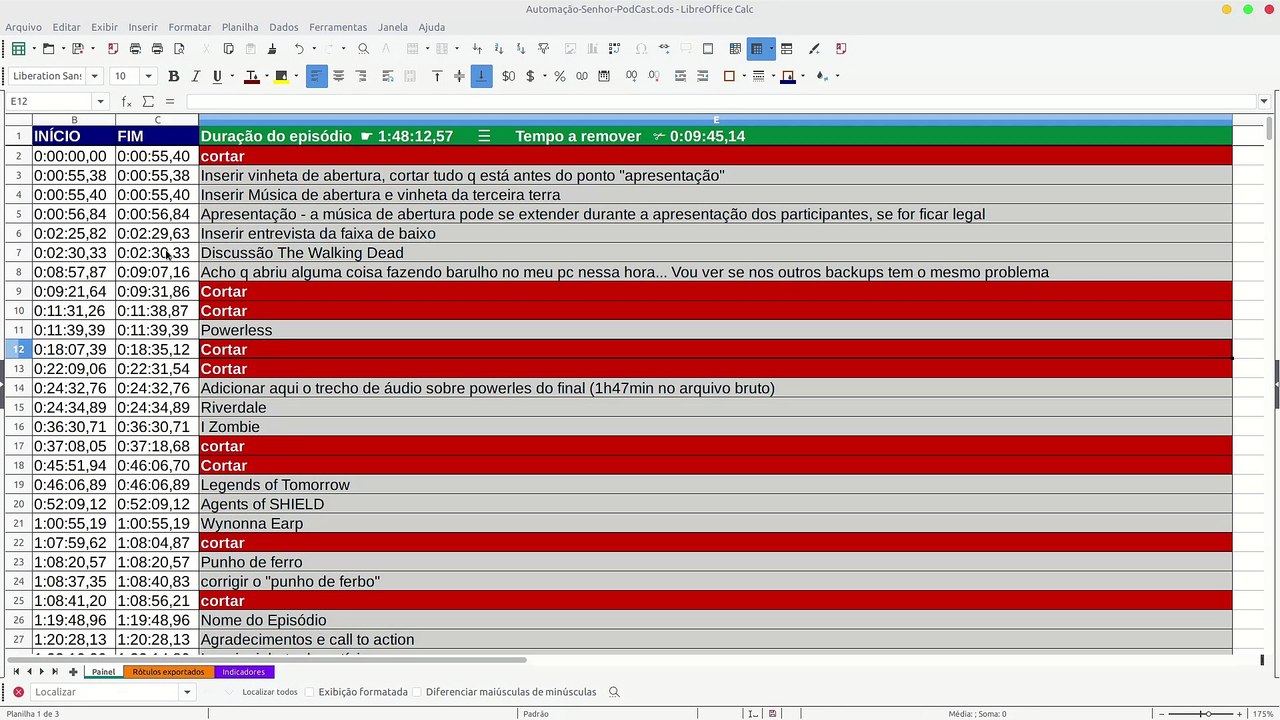The width and height of the screenshot is (1280, 720).
Task: Click the Align top icon
Action: [x=437, y=76]
